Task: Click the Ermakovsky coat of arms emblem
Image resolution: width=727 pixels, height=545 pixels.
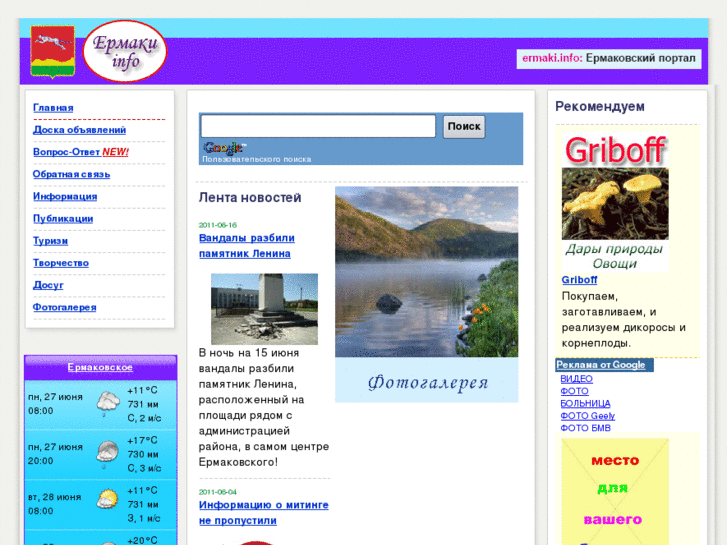Action: pyautogui.click(x=52, y=51)
